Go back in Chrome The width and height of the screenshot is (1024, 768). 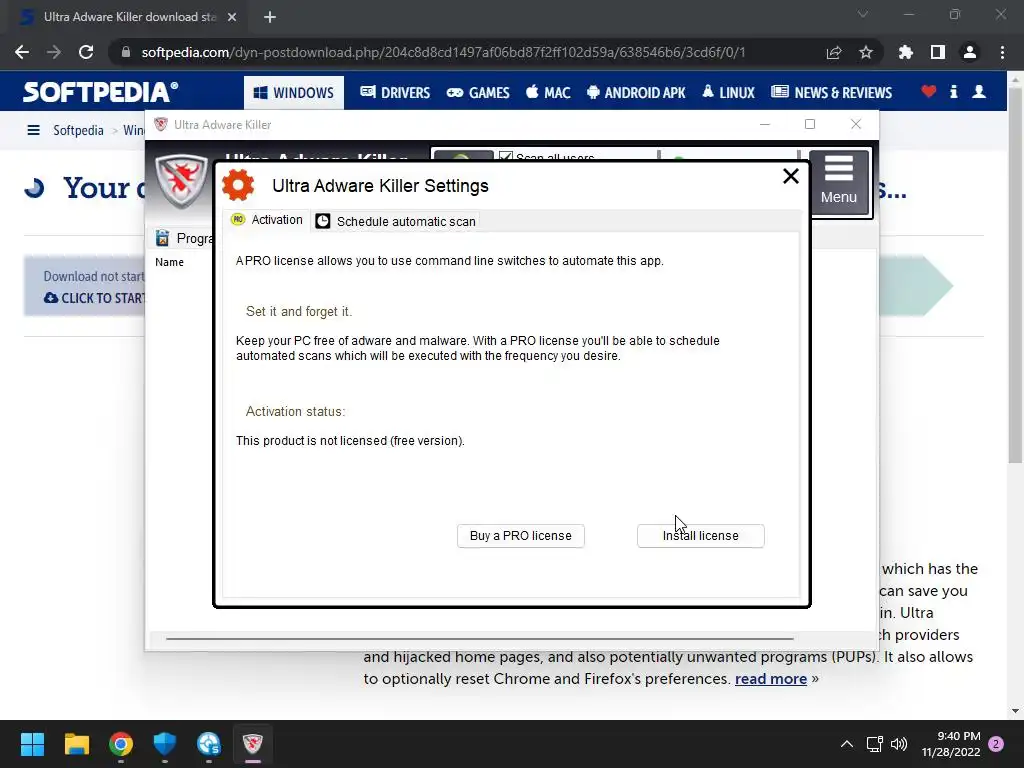22,52
